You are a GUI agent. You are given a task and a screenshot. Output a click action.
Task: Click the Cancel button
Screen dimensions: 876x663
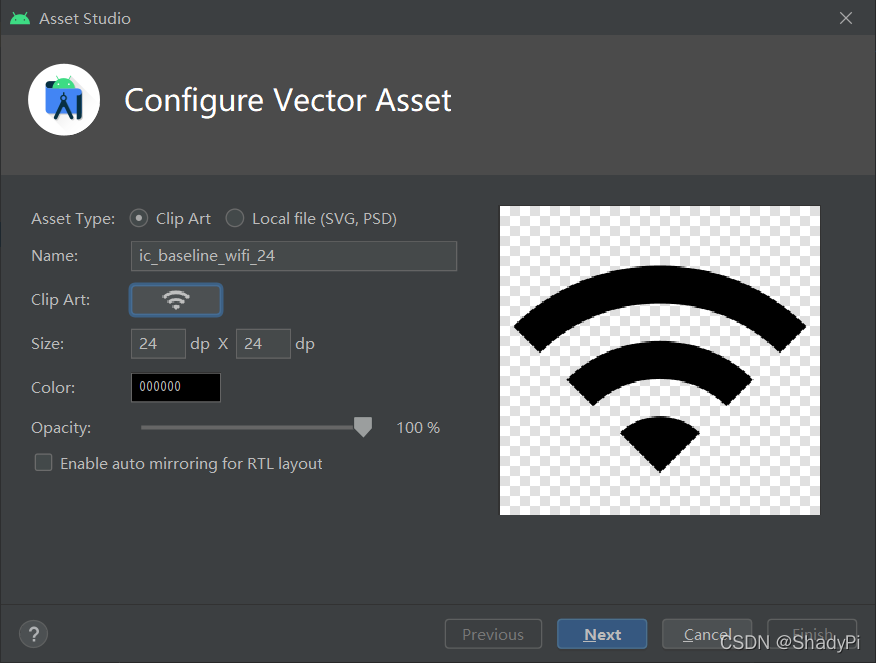(x=707, y=634)
